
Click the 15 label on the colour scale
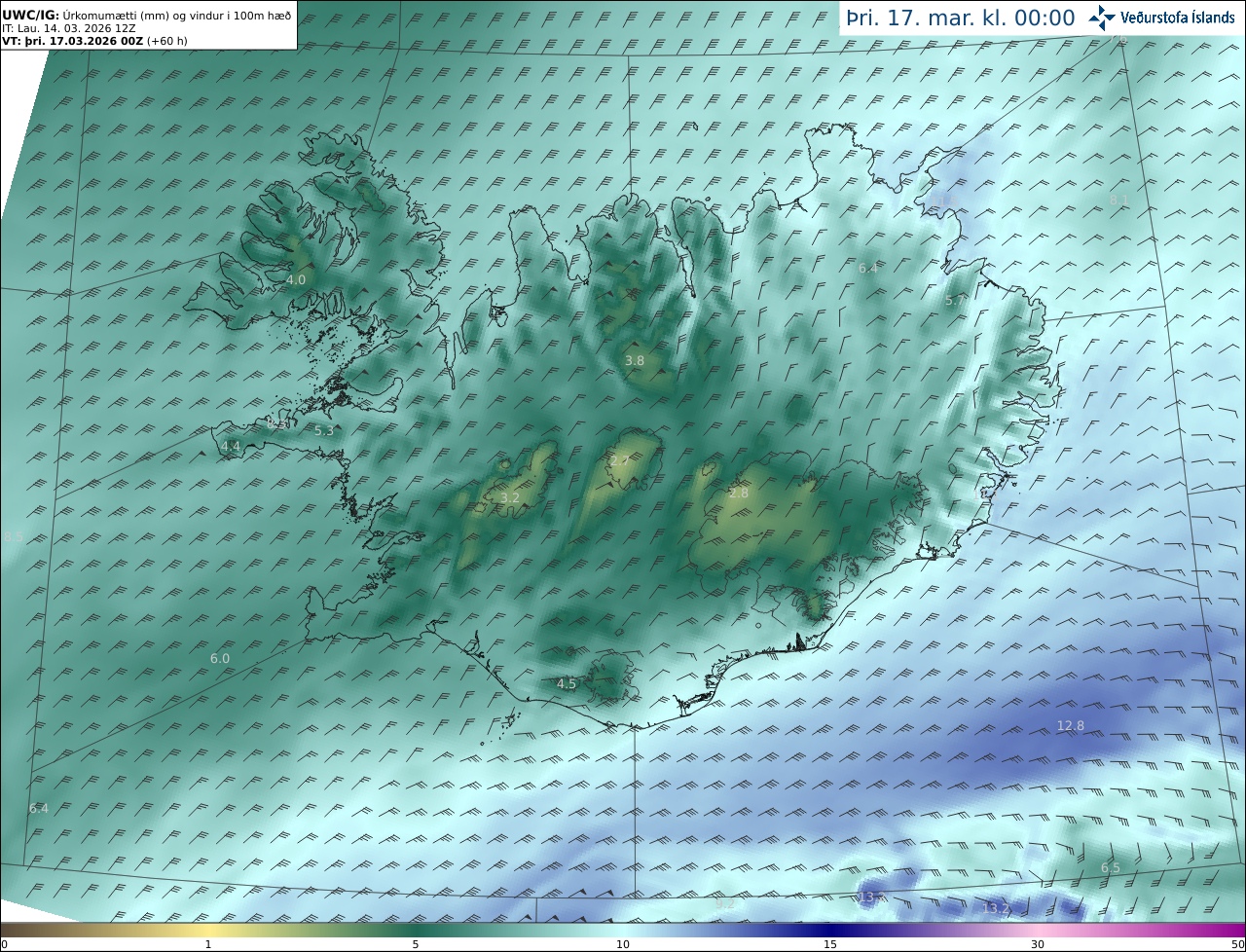(830, 944)
